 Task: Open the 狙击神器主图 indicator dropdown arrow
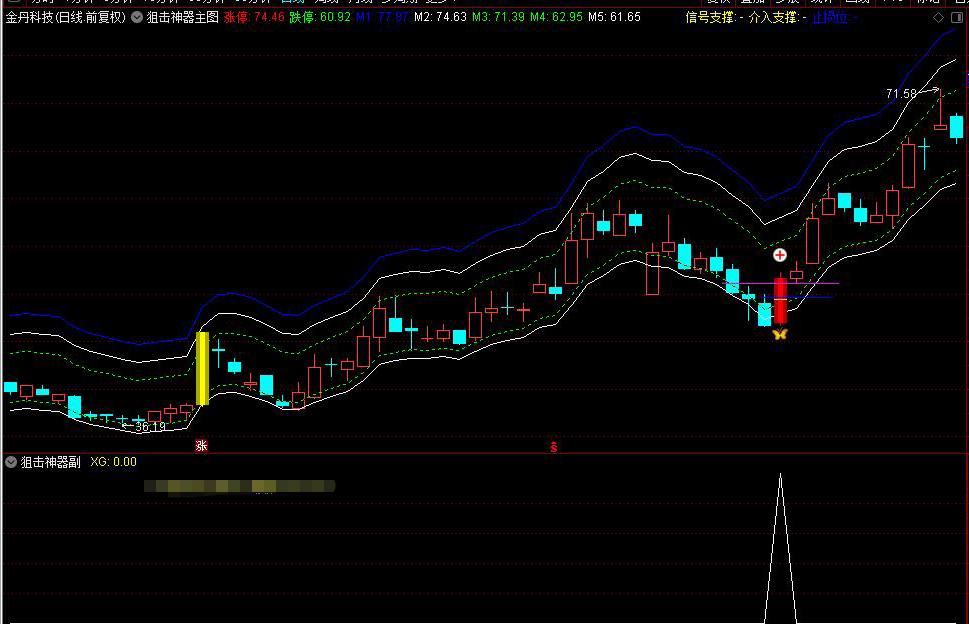[x=137, y=17]
